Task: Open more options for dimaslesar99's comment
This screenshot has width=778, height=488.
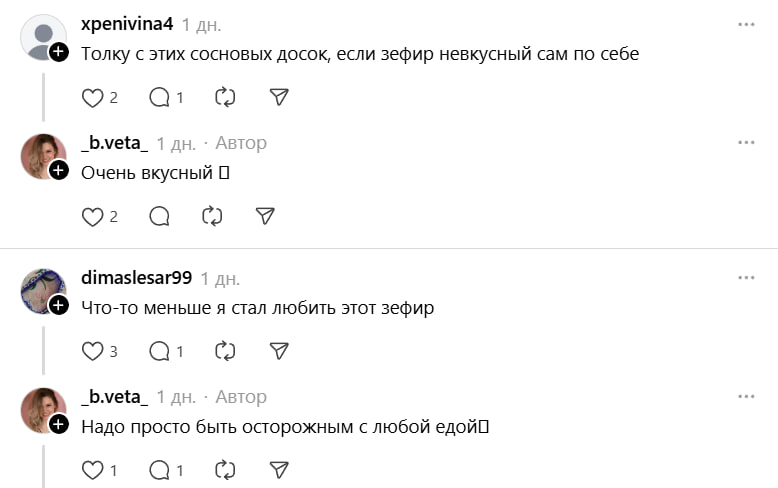Action: click(746, 278)
